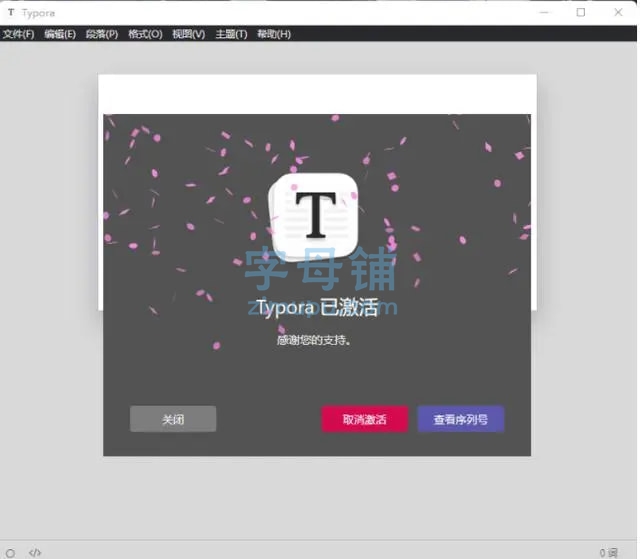The image size is (640, 559).
Task: Open the 文件(F) menu
Action: (18, 34)
